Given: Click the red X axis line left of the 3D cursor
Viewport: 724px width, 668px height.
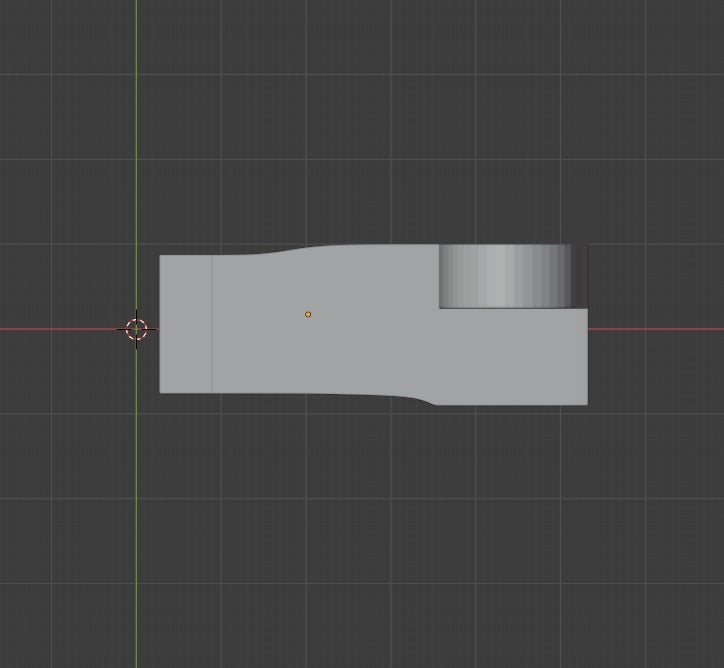Looking at the screenshot, I should pos(60,329).
